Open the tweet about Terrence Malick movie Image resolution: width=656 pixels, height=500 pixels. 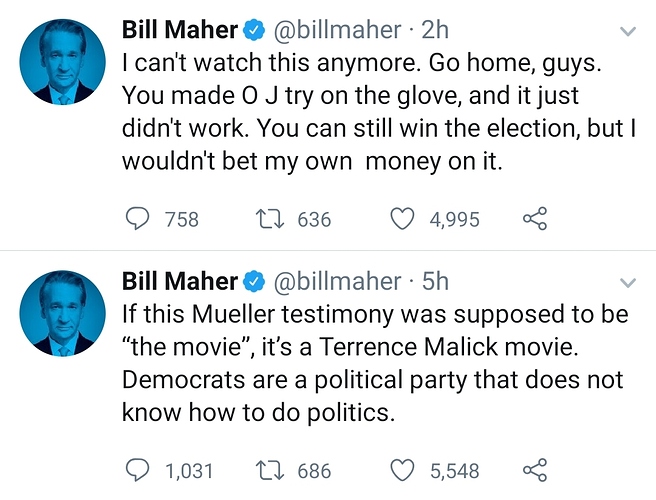tap(375, 363)
